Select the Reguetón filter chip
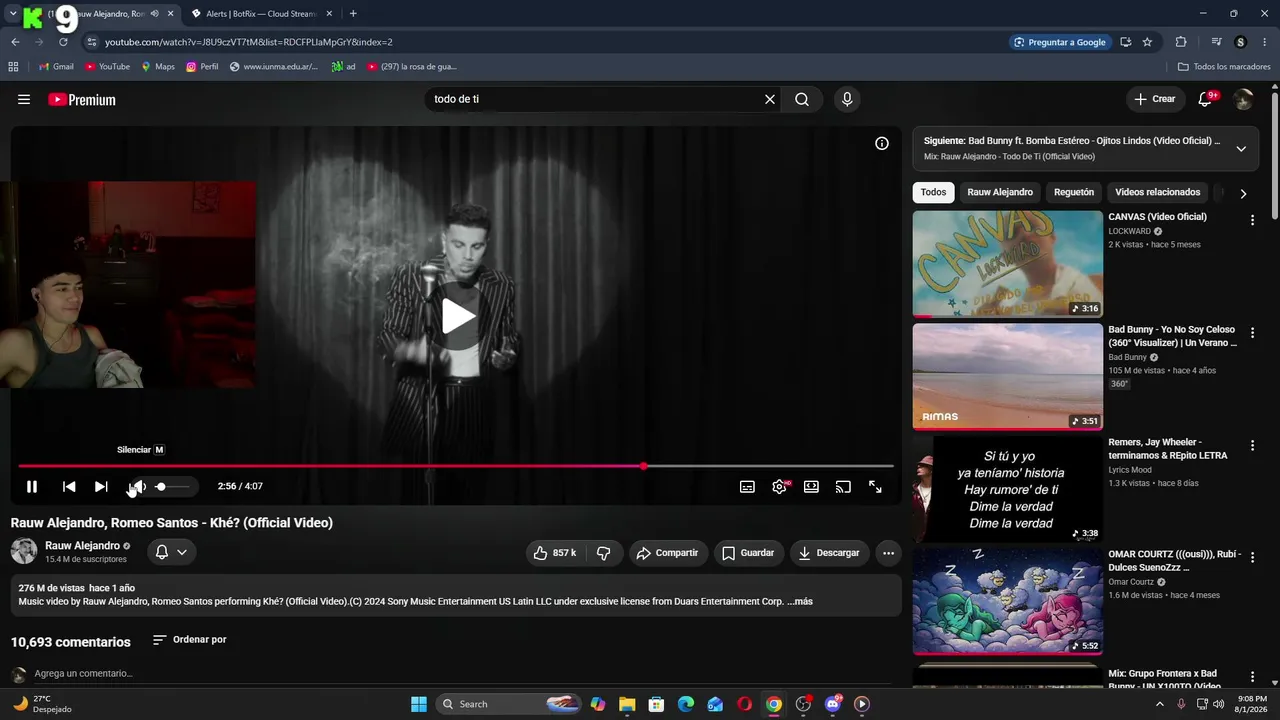 coord(1074,192)
